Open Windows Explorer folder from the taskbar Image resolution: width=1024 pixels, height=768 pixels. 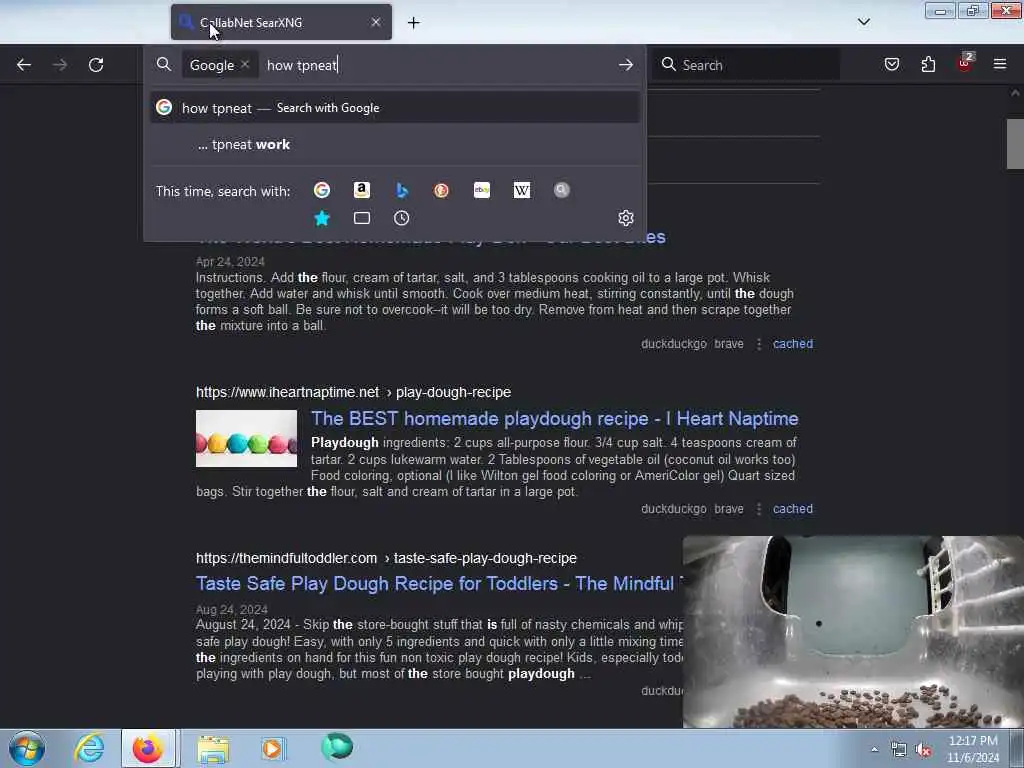tap(213, 748)
